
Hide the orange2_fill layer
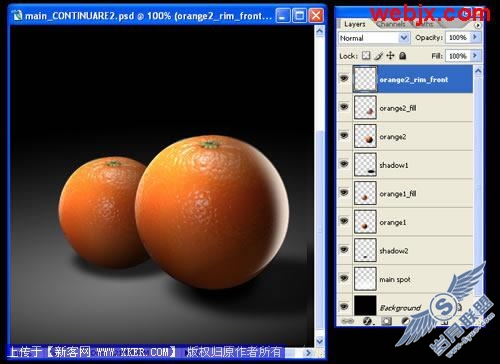click(x=344, y=107)
